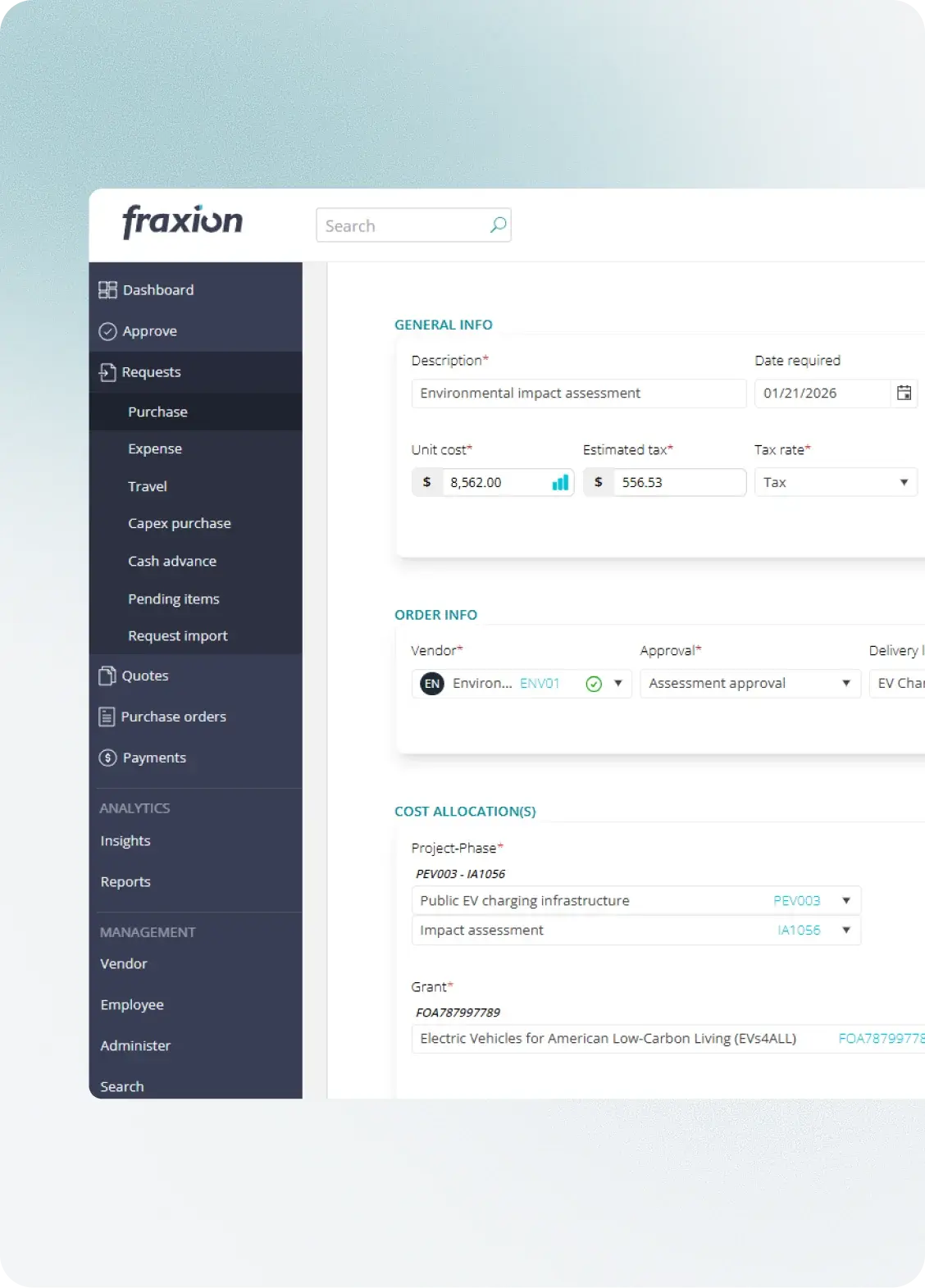Click the Estimated tax value 556.53
This screenshot has height=1288, width=925.
(642, 482)
